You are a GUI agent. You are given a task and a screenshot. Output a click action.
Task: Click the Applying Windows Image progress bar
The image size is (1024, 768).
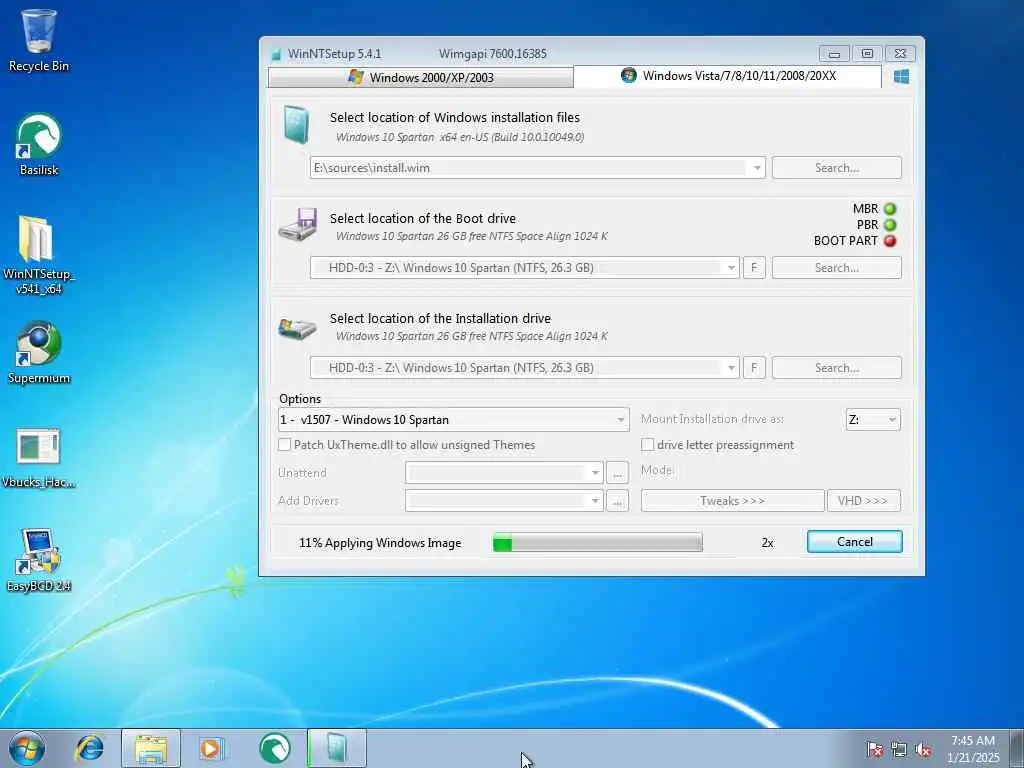598,542
